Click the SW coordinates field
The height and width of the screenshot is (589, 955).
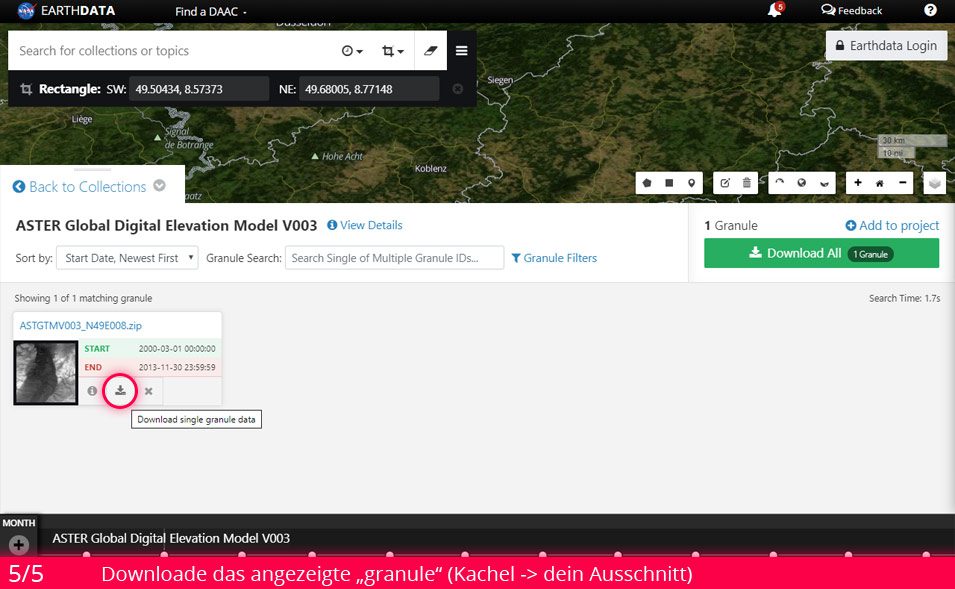199,89
